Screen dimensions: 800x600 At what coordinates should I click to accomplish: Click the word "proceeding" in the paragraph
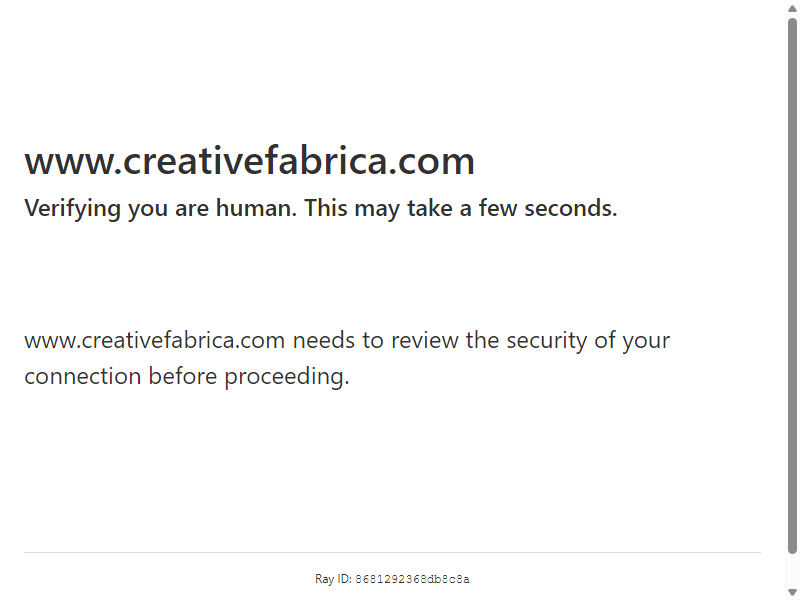tap(287, 378)
